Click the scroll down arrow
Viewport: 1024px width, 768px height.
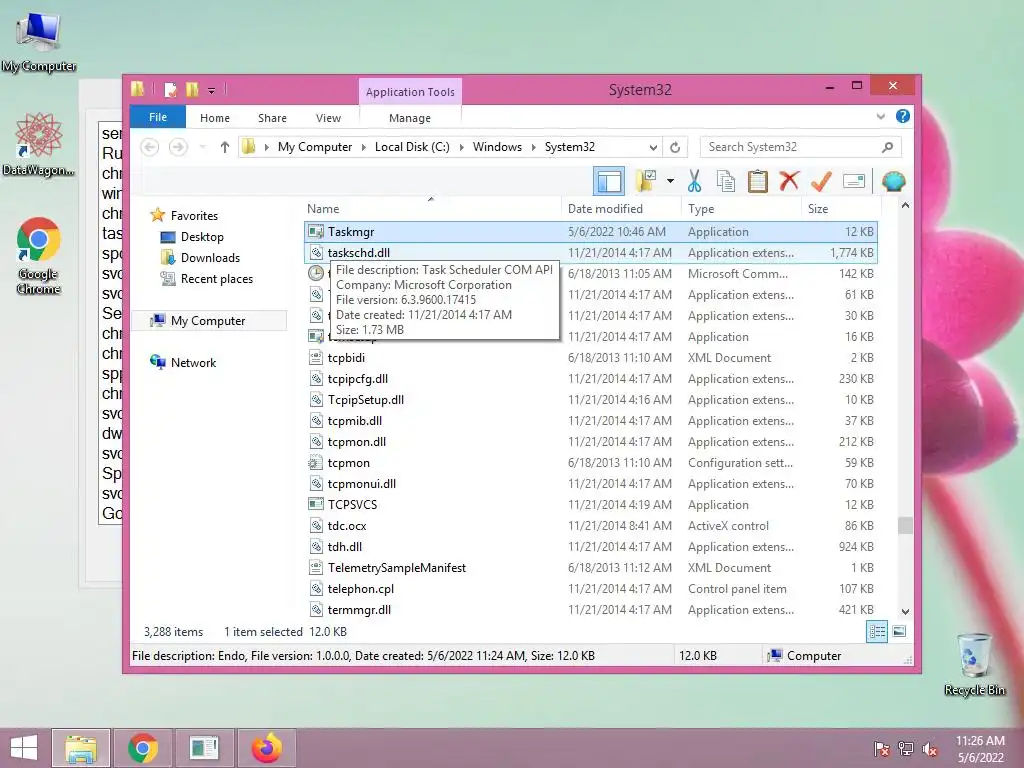[905, 612]
